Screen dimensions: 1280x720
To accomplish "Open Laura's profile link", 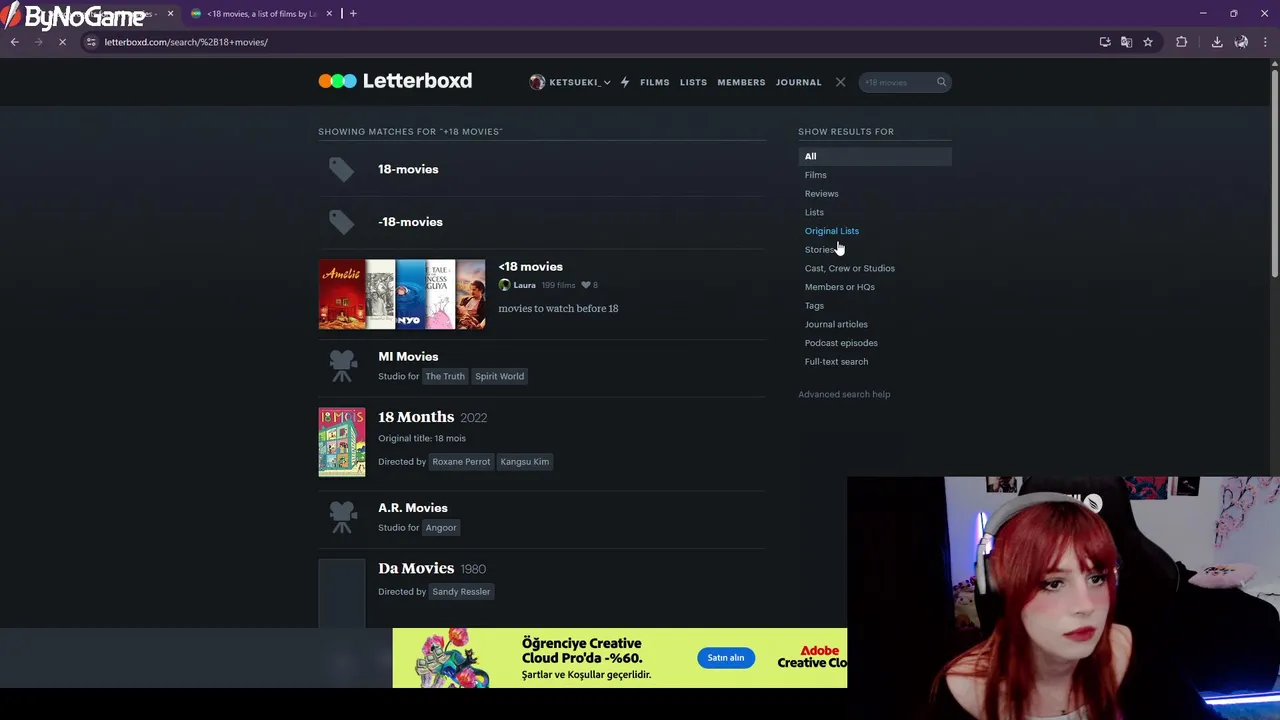I will pyautogui.click(x=524, y=285).
